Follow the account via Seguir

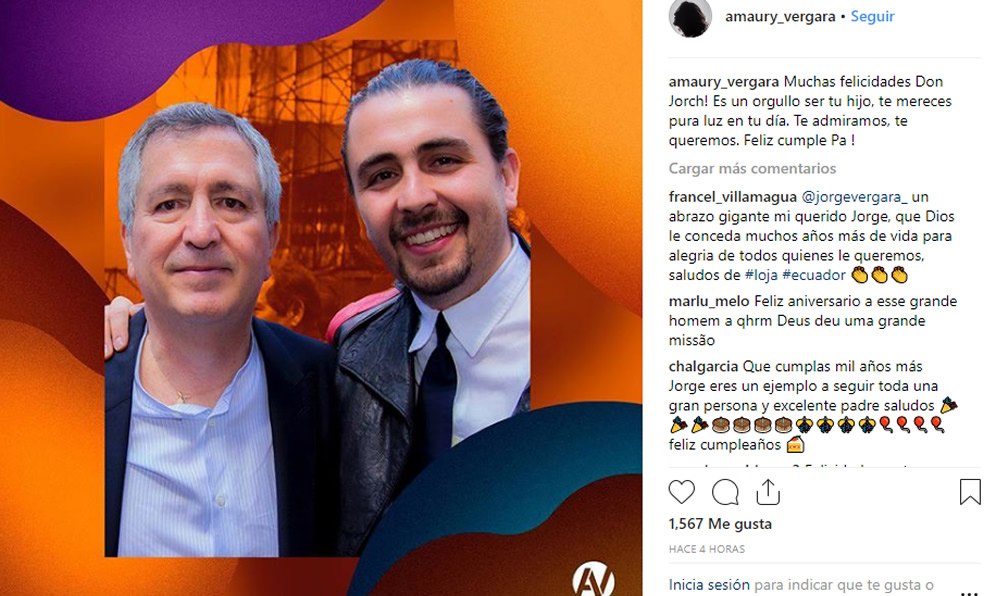(x=872, y=17)
